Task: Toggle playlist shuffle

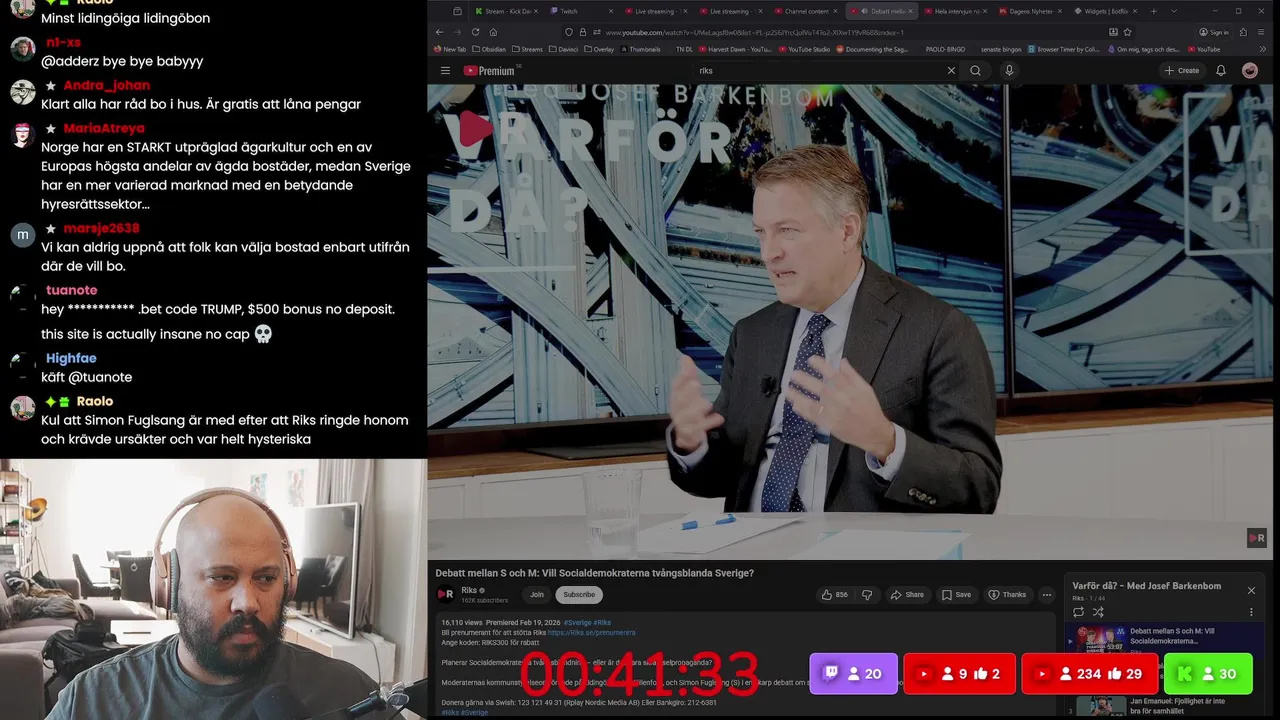Action: pos(1098,612)
